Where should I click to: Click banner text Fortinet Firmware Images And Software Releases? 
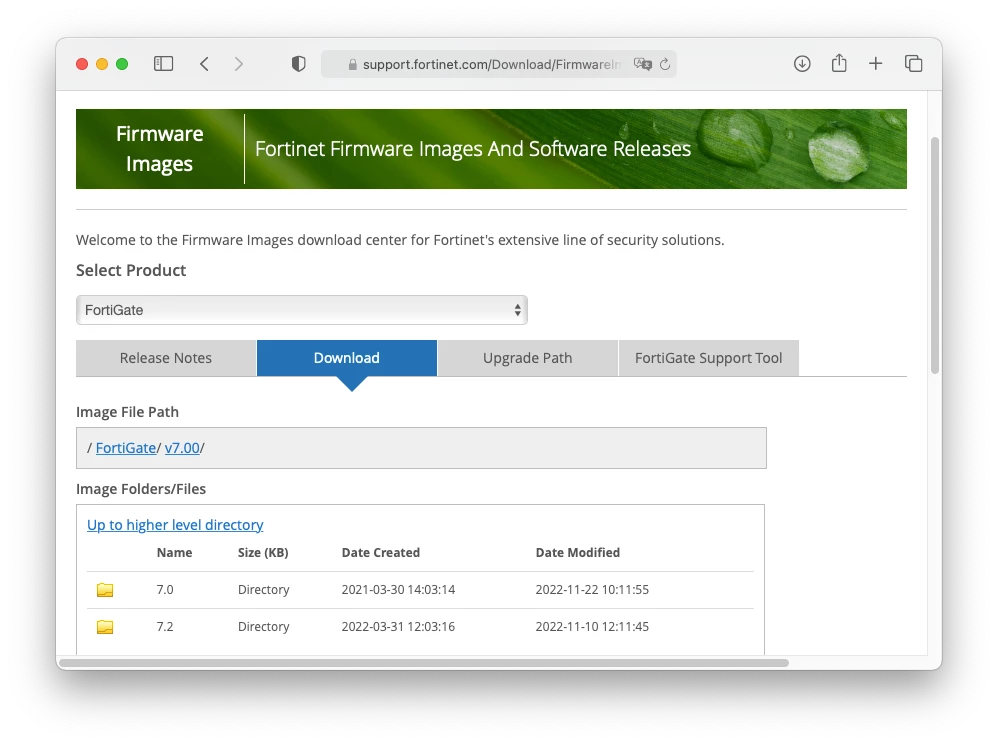[473, 149]
